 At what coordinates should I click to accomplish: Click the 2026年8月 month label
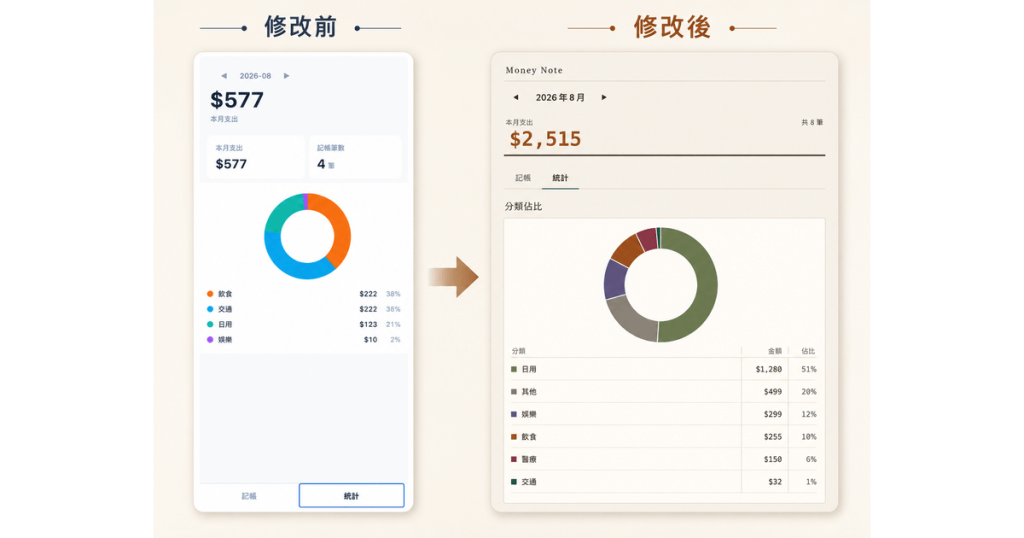(x=560, y=97)
